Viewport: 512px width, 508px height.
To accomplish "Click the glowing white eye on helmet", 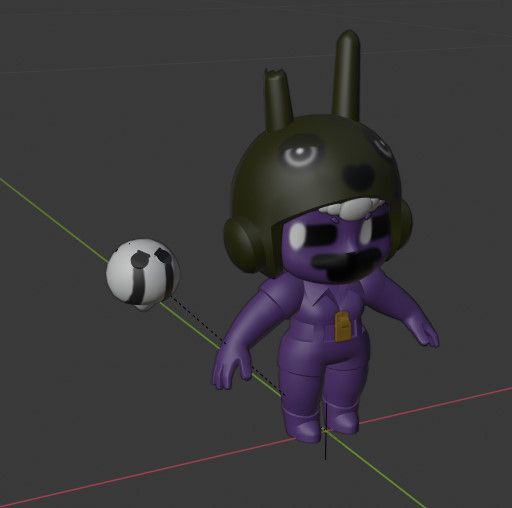I will click(300, 153).
